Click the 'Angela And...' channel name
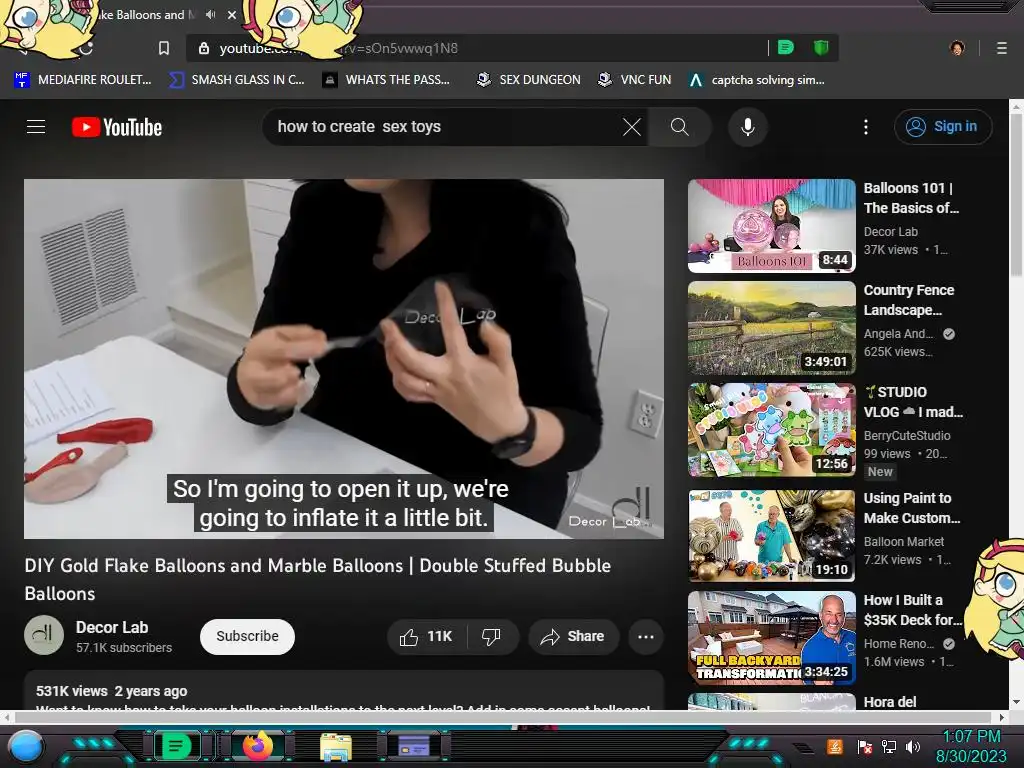This screenshot has height=768, width=1024. coord(898,334)
